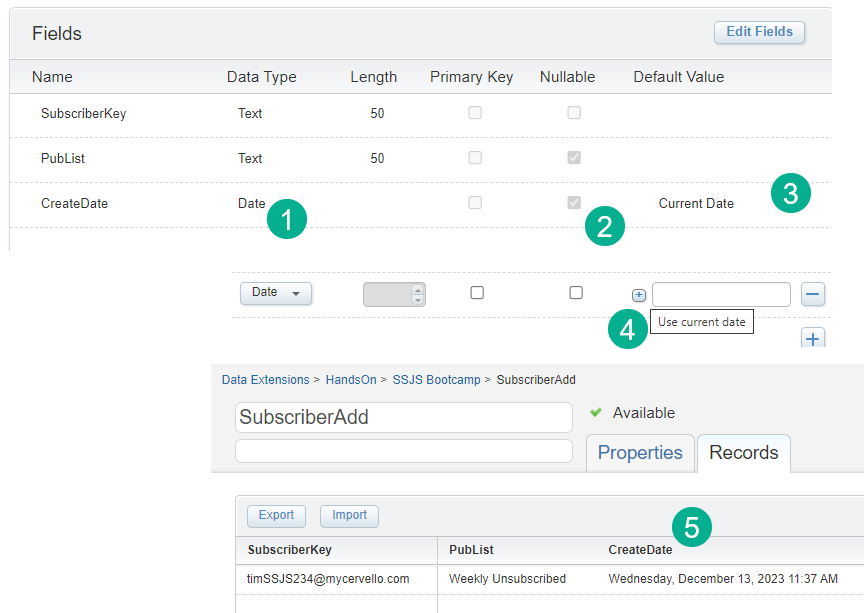Screen dimensions: 864x613
Task: Click the green number 3 marker
Action: [x=791, y=193]
